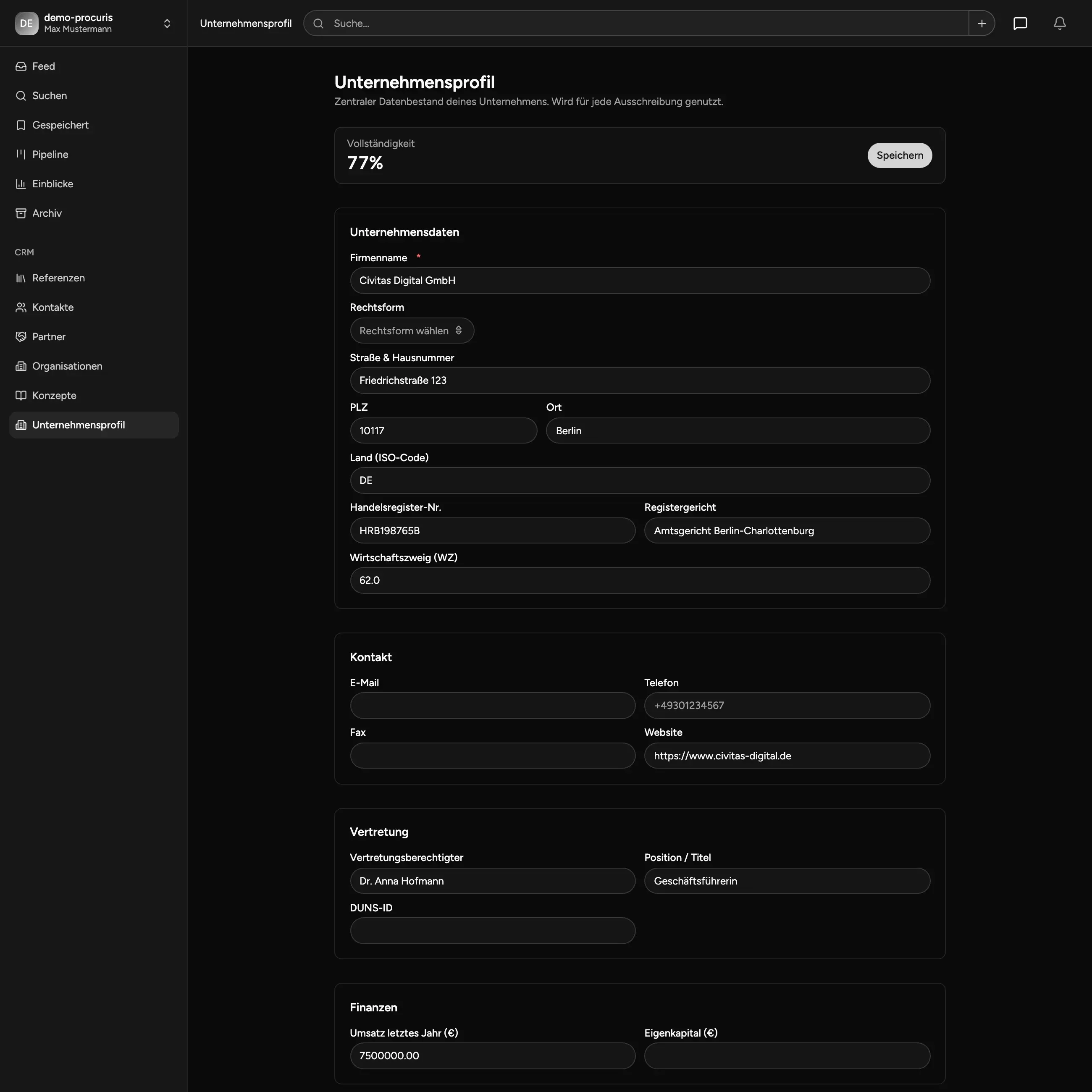The height and width of the screenshot is (1092, 1092).
Task: Click the Position / Titel field
Action: [x=787, y=881]
